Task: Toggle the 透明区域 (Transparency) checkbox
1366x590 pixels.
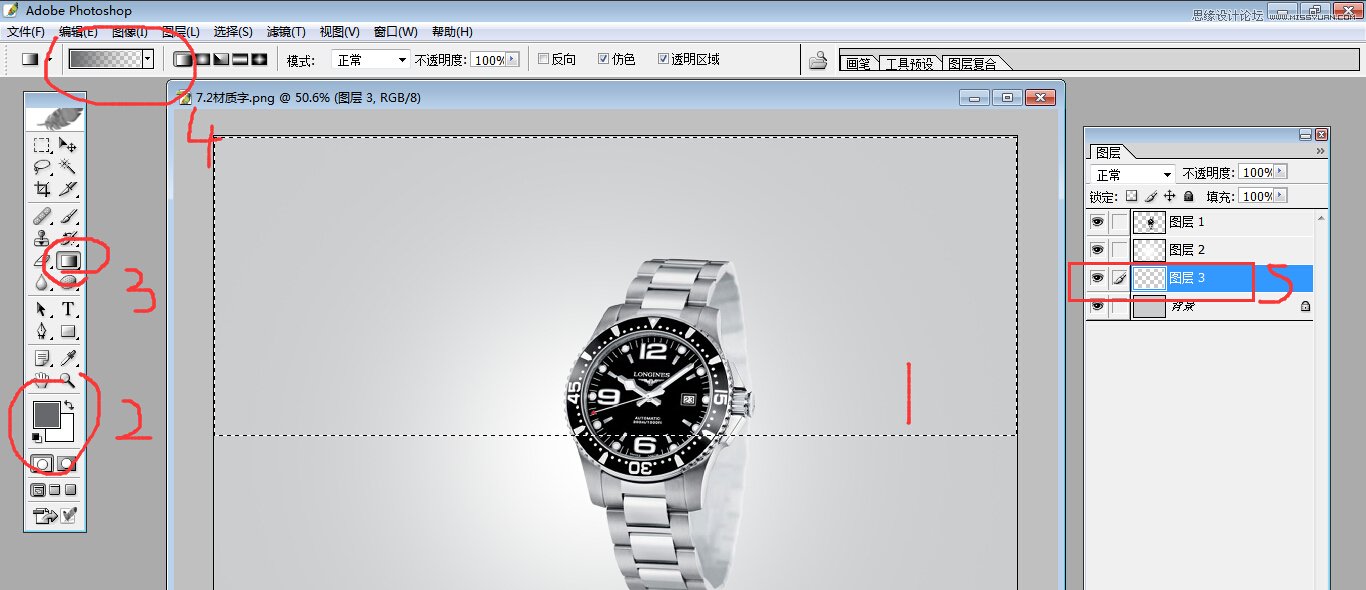Action: tap(663, 59)
